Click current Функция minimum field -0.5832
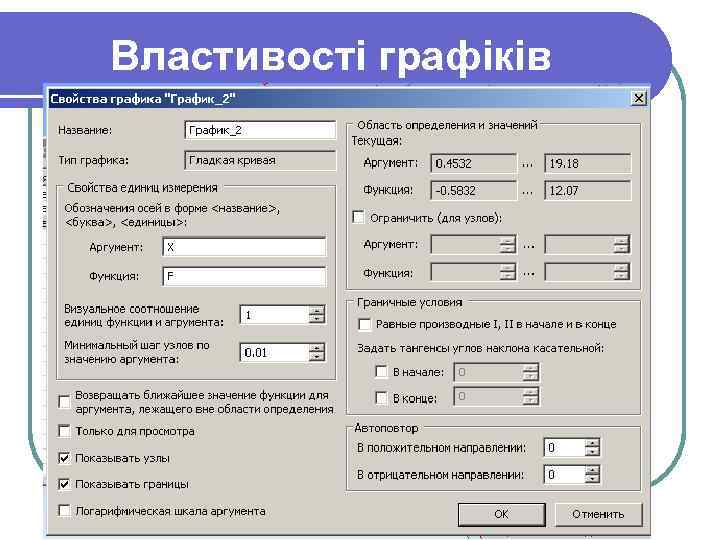 tap(473, 191)
